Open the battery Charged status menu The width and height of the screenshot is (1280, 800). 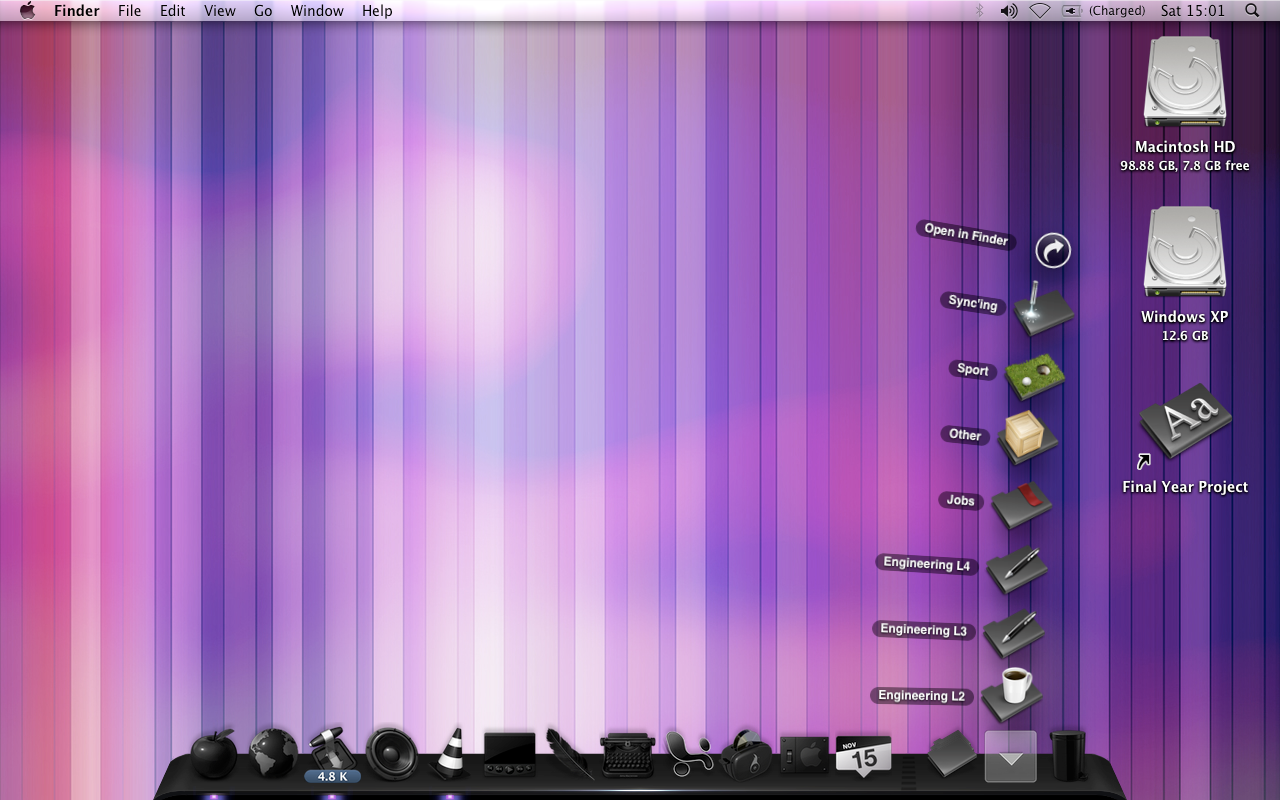pos(1072,11)
